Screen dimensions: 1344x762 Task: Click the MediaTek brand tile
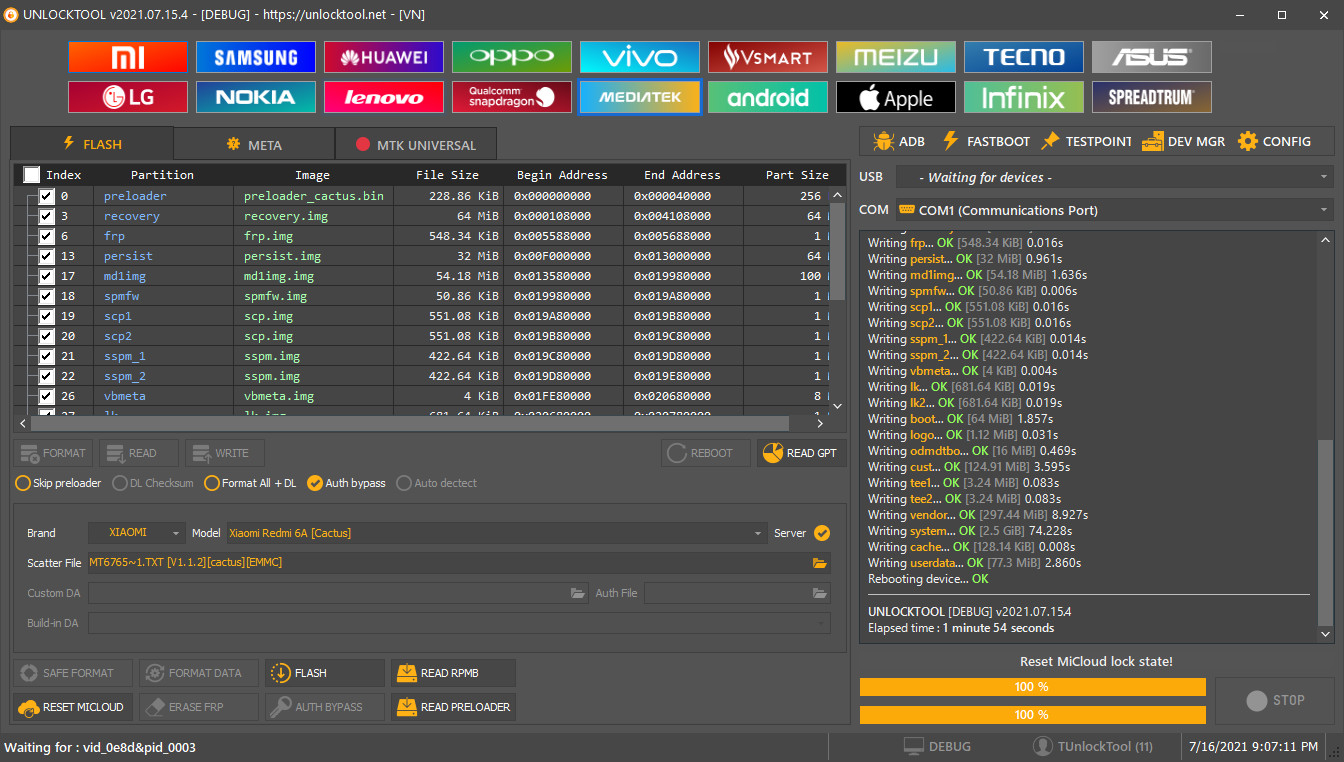tap(640, 97)
